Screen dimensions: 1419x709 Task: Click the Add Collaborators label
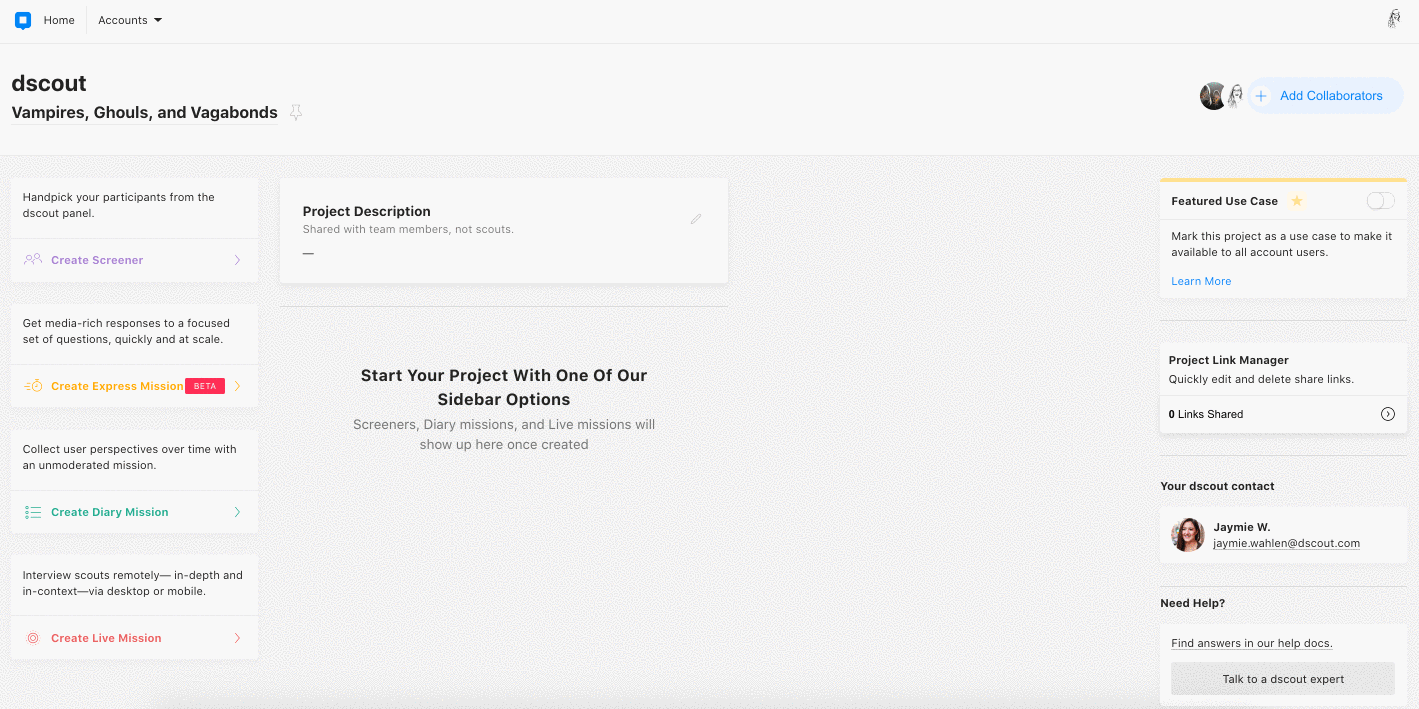[x=1331, y=96]
